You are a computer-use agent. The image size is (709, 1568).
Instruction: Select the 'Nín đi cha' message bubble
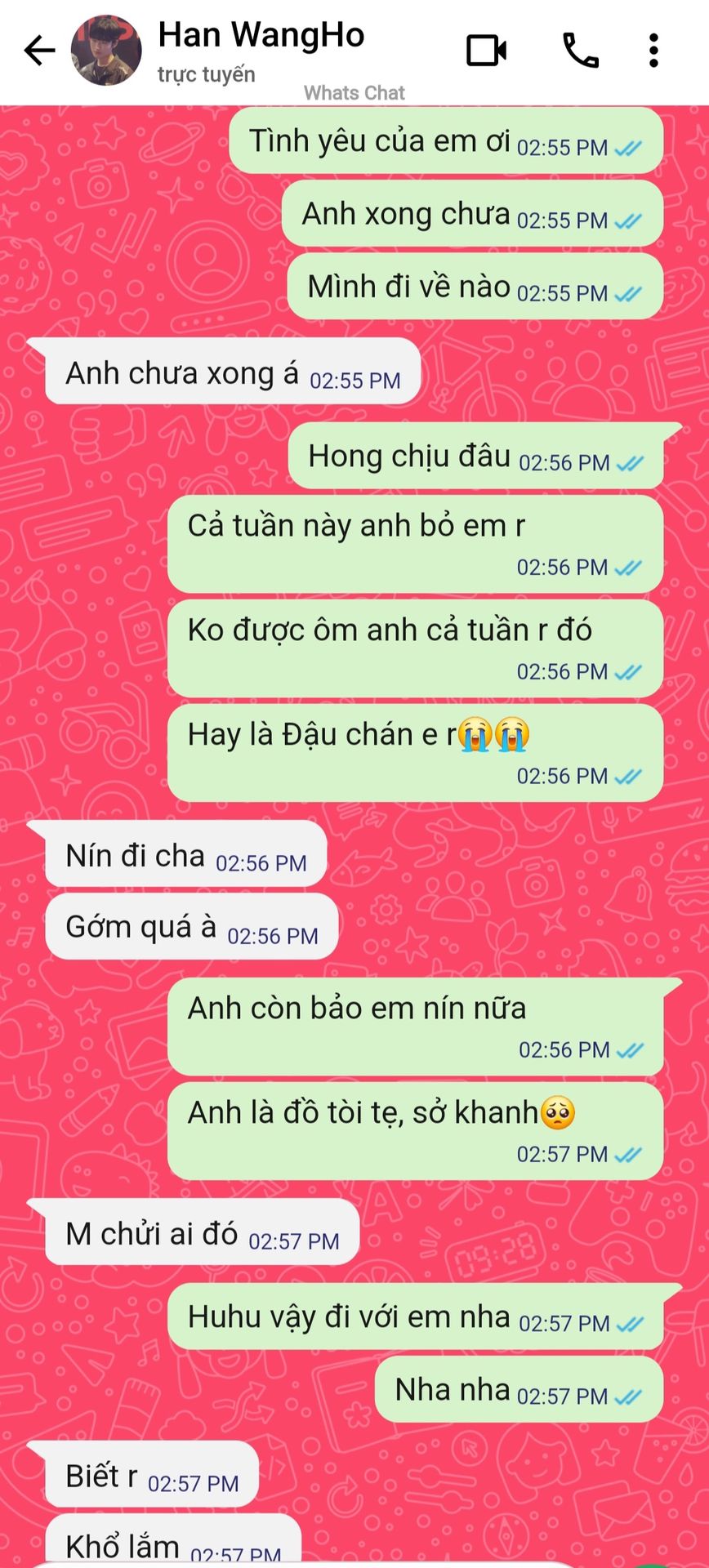pyautogui.click(x=185, y=854)
